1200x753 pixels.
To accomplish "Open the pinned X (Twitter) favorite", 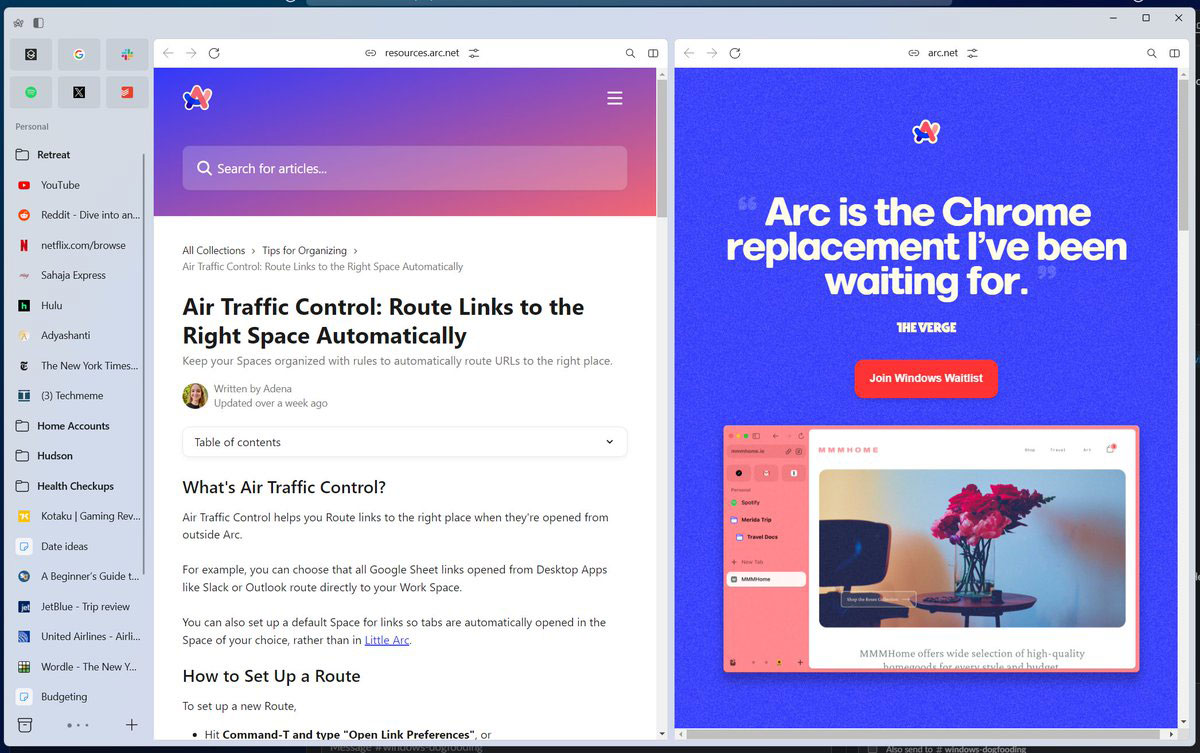I will tap(79, 92).
